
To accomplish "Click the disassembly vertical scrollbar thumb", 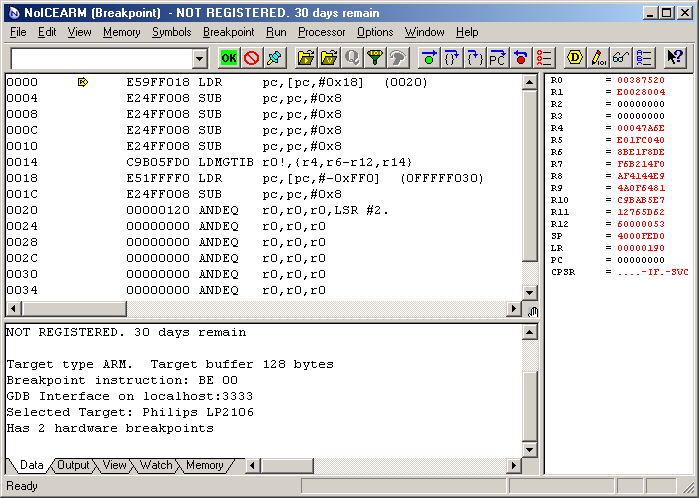I will pyautogui.click(x=530, y=176).
